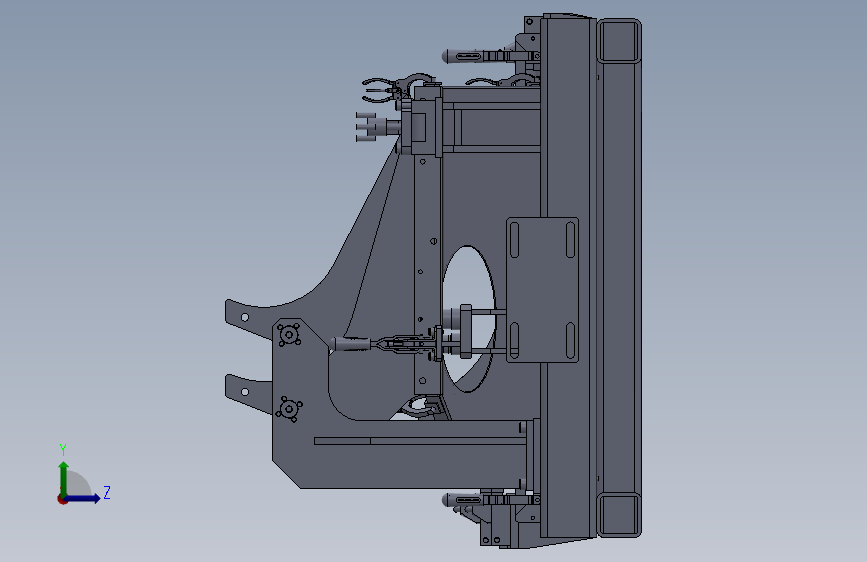Click the red X axis dot at the triad origin
Screen dimensions: 867x562
coord(62,499)
